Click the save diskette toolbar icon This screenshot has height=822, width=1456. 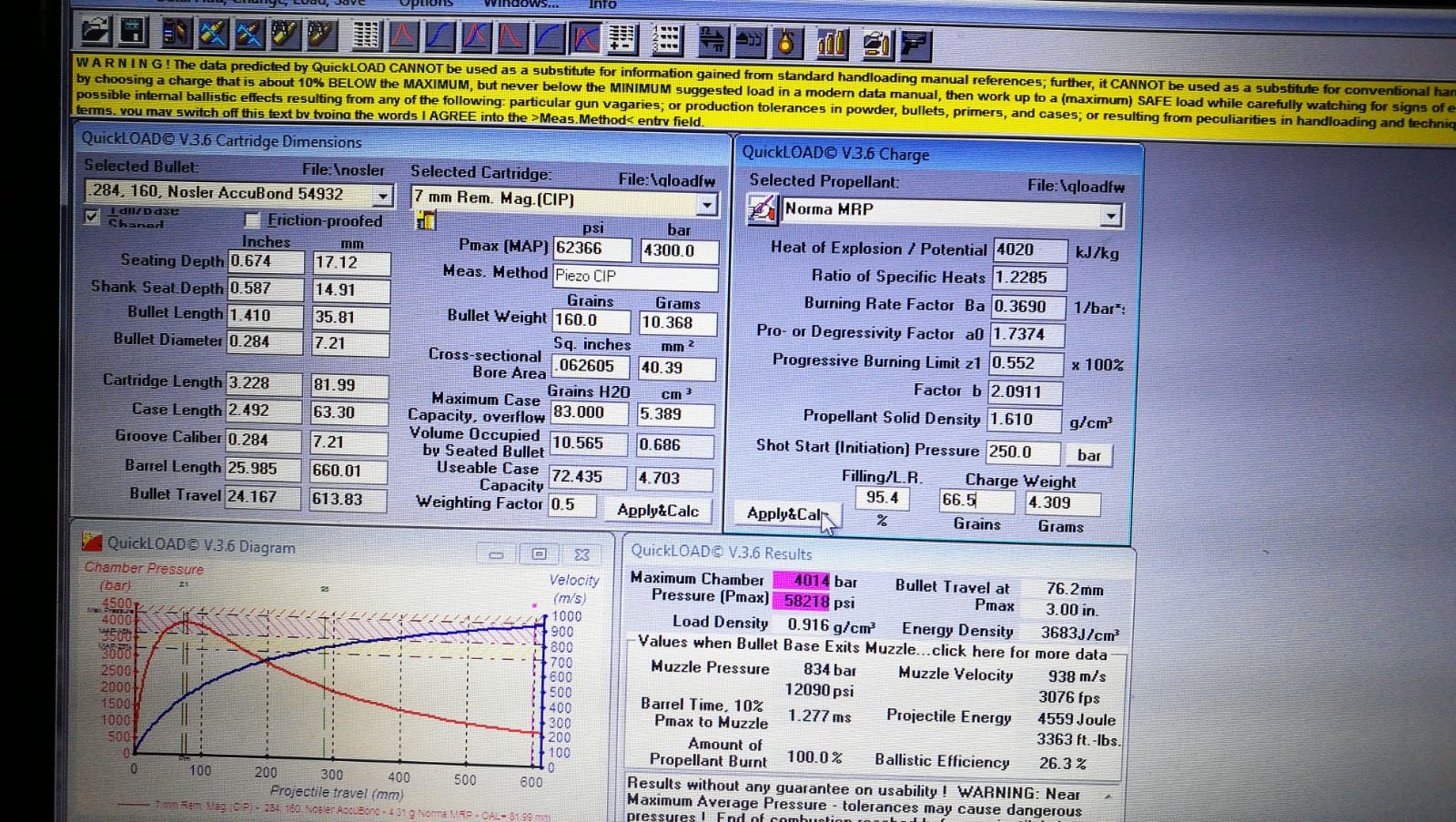[132, 32]
